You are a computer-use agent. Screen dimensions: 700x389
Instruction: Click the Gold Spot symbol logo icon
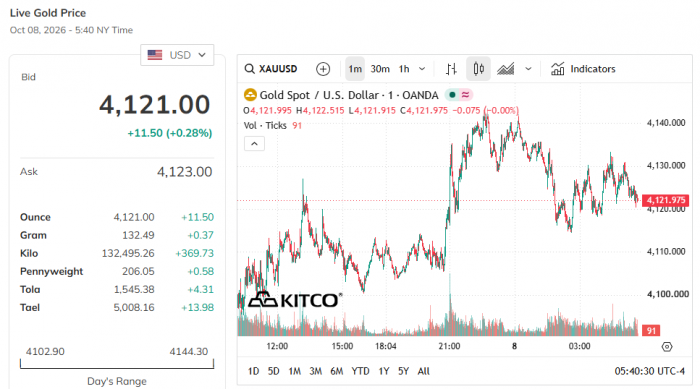pyautogui.click(x=250, y=95)
